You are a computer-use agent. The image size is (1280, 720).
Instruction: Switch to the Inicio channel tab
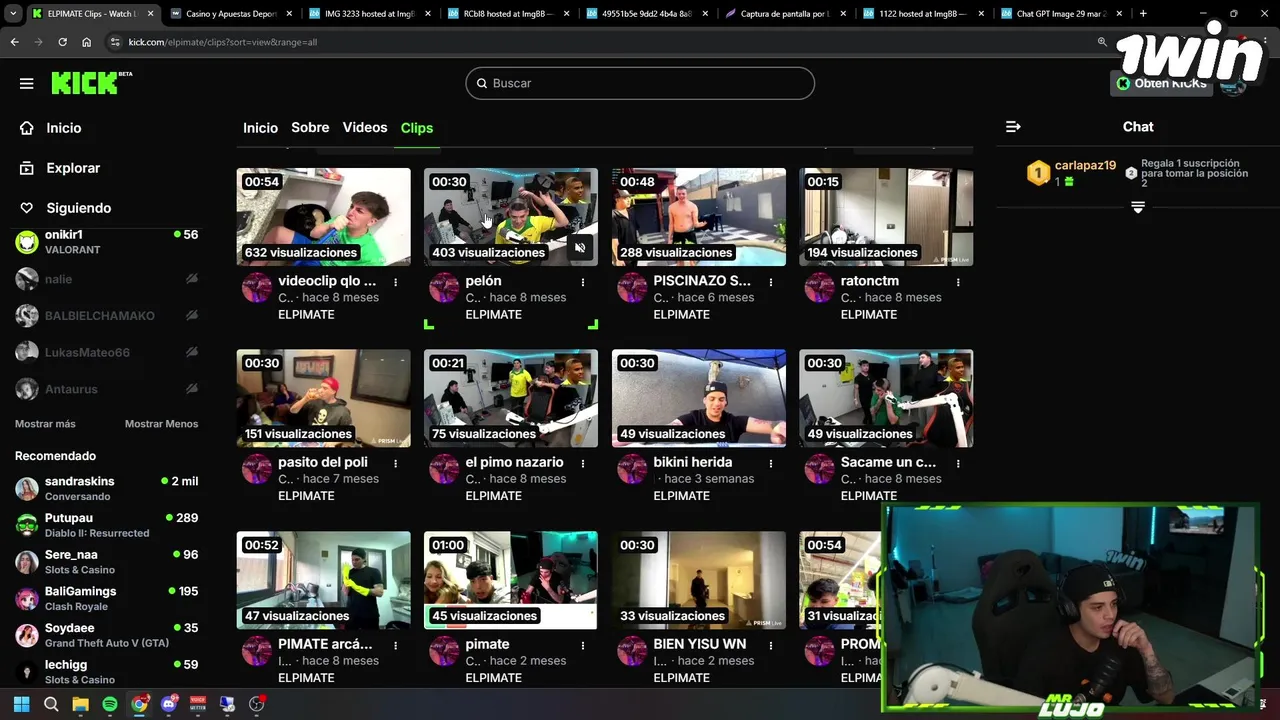[x=260, y=128]
